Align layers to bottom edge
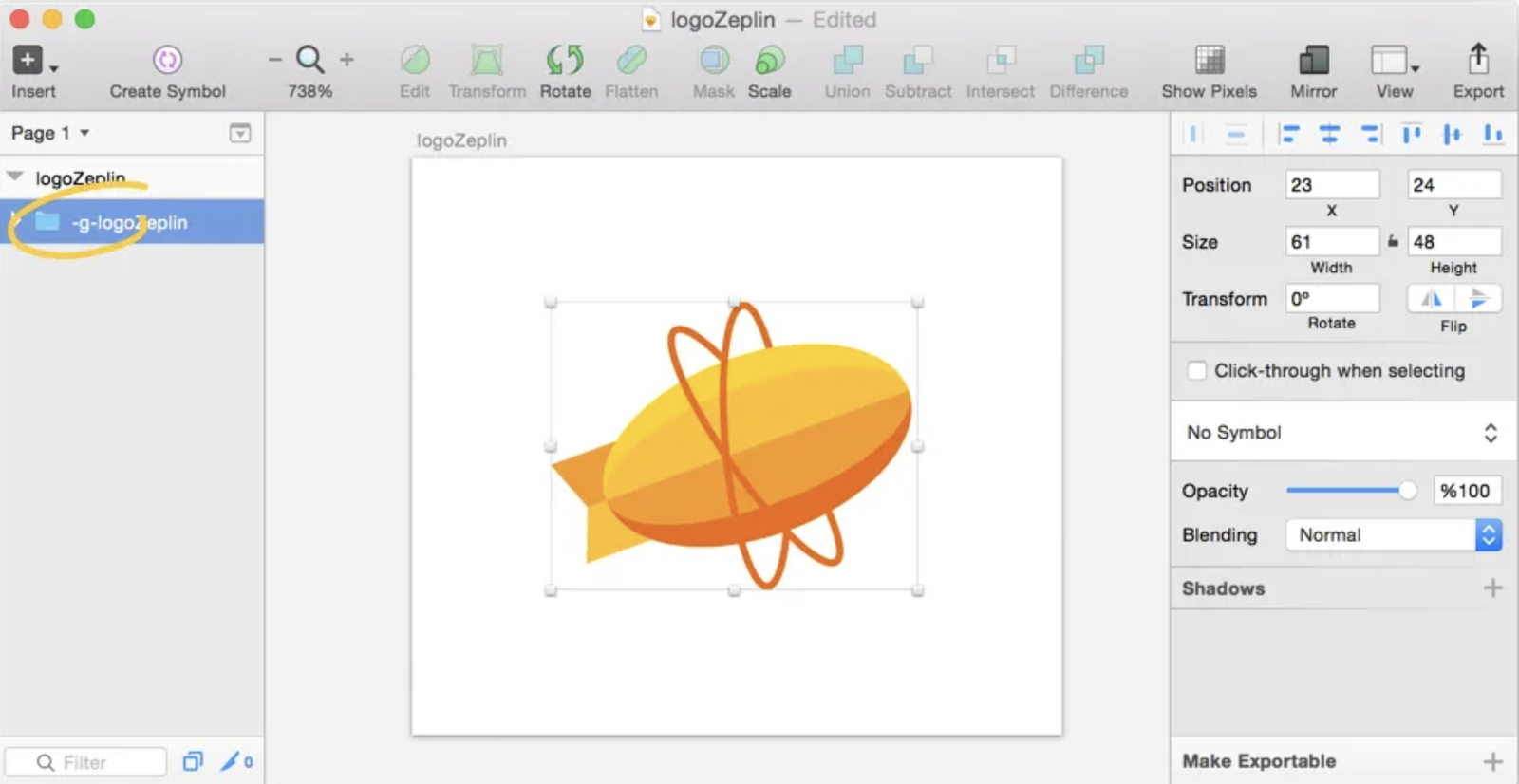 pos(1492,134)
